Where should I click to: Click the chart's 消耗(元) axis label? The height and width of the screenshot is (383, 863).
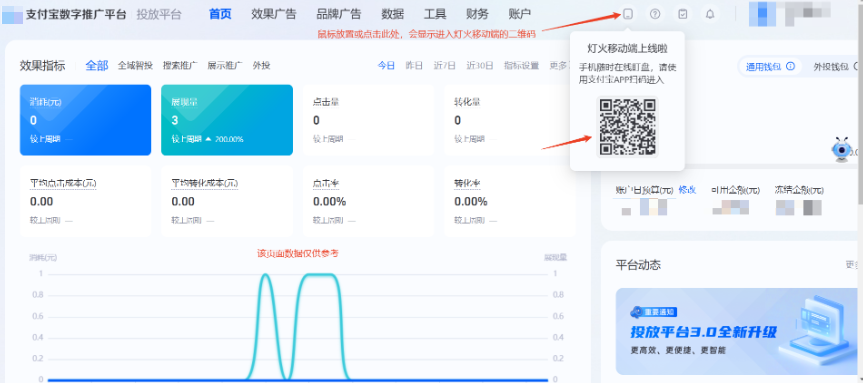(43, 257)
